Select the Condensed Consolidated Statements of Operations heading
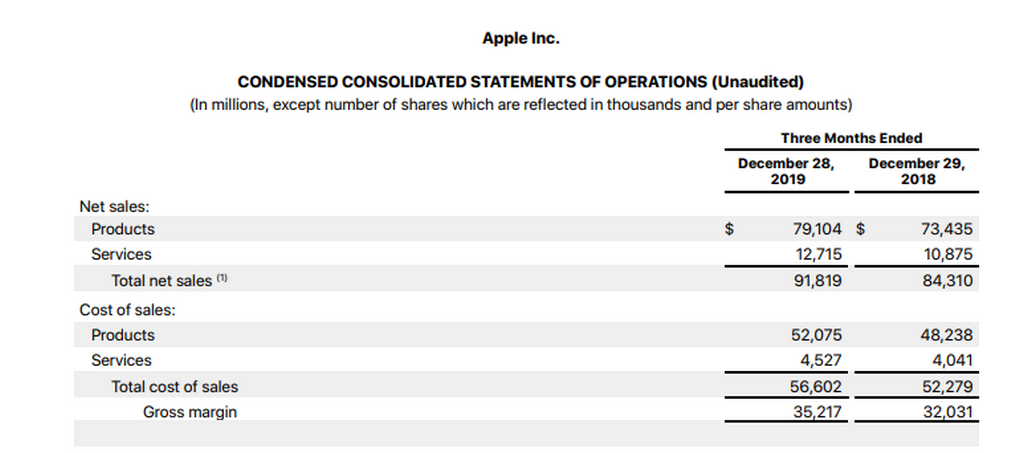The height and width of the screenshot is (453, 1024). (520, 82)
